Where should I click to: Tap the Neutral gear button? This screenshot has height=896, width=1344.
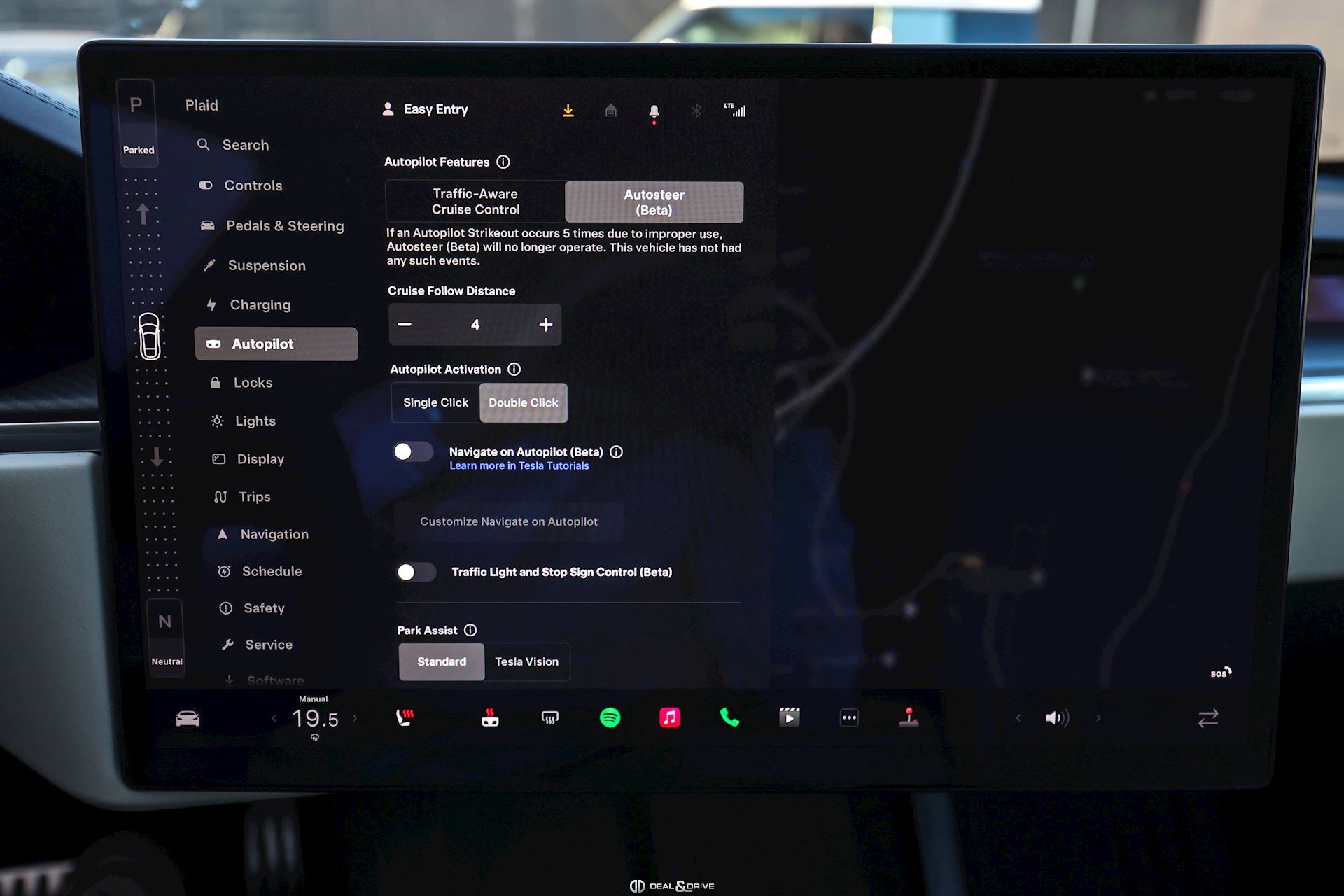pyautogui.click(x=166, y=638)
